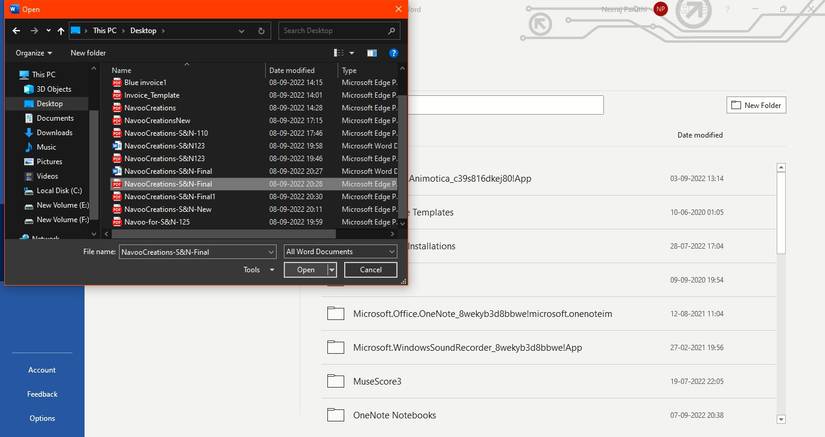Select the Invoice_Template PDF file

click(254, 95)
